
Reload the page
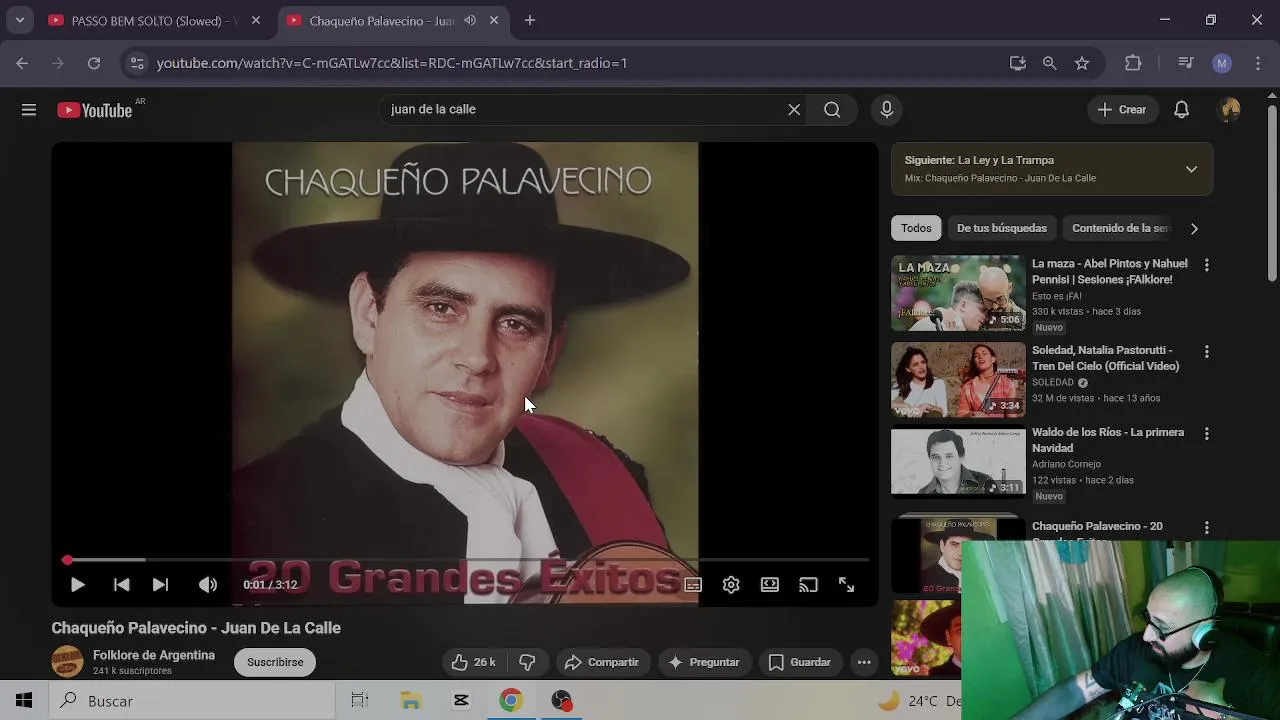(94, 63)
